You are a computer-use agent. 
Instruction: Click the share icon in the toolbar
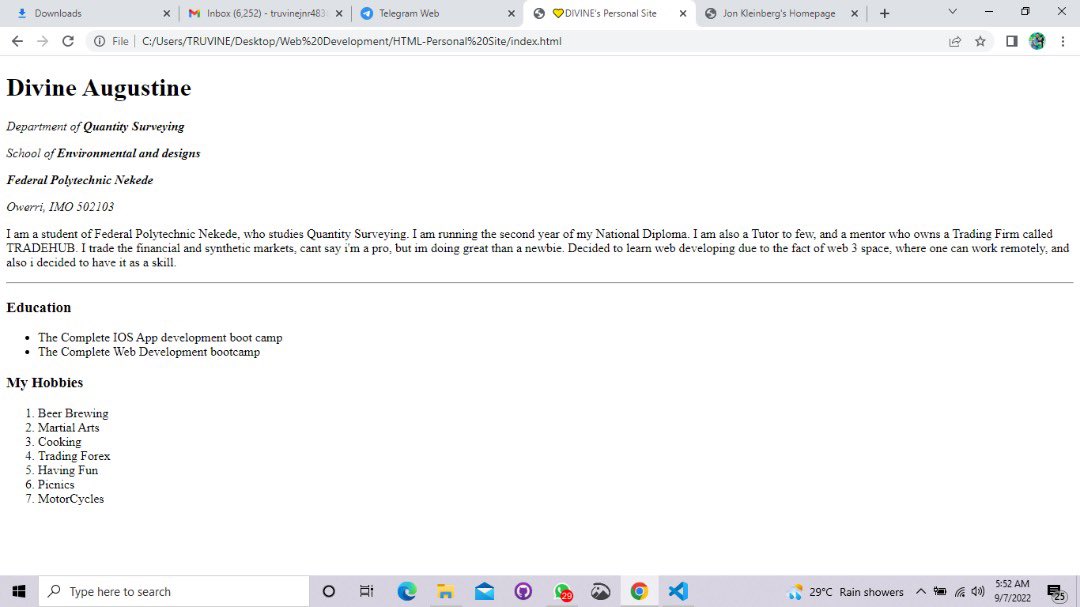coord(956,42)
